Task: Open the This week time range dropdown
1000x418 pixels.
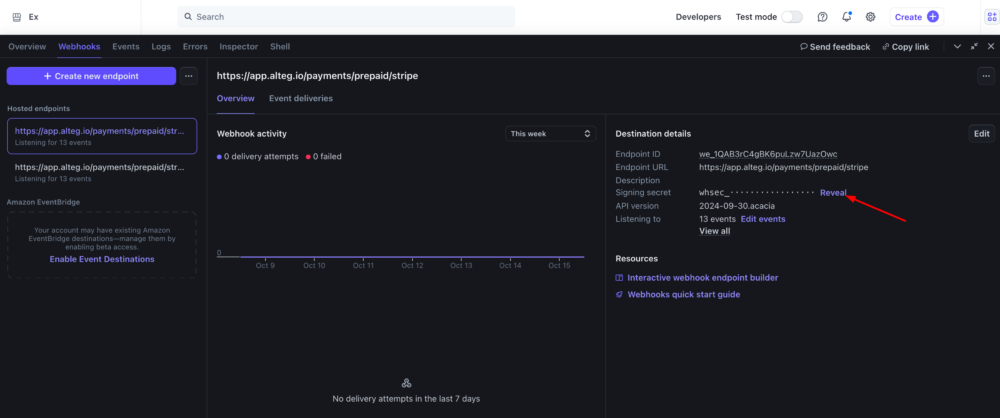Action: click(x=550, y=134)
